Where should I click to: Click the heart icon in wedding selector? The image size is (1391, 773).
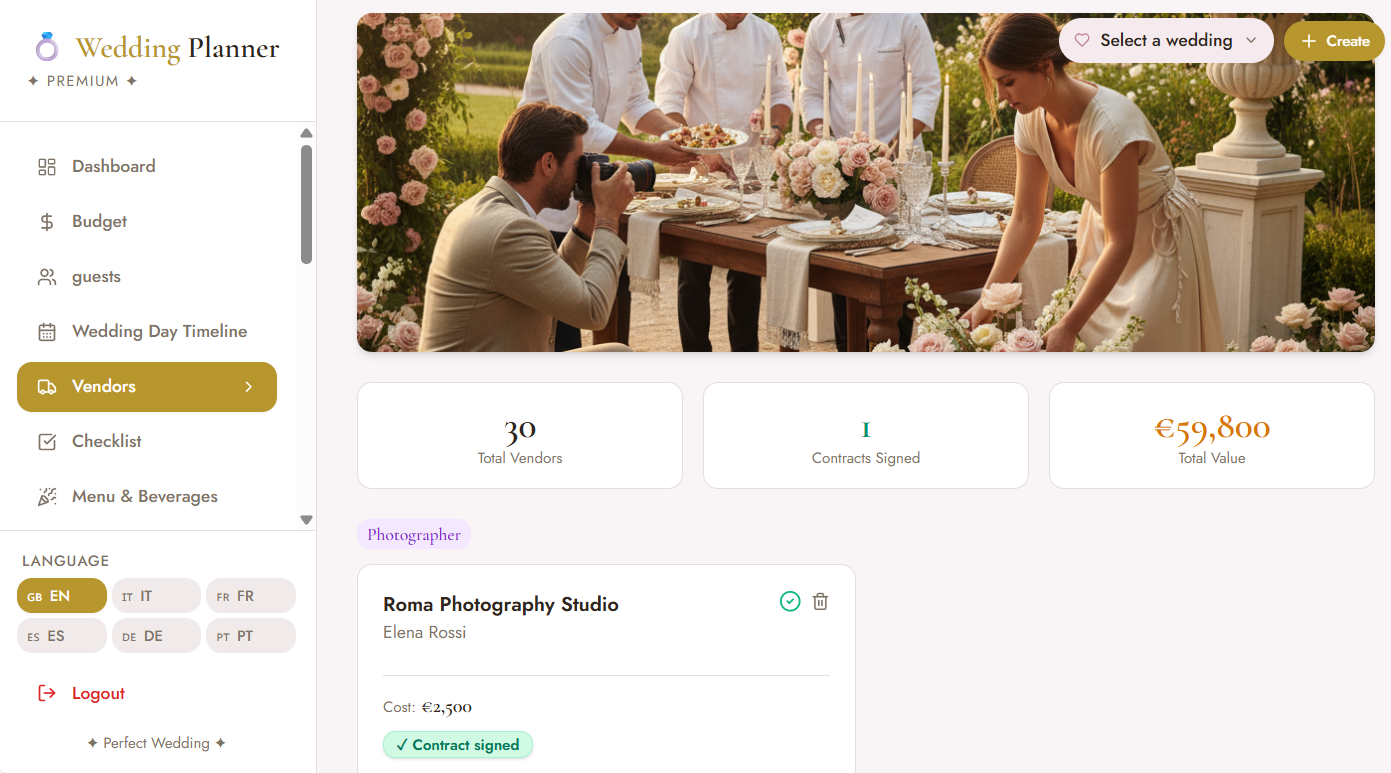[1081, 41]
